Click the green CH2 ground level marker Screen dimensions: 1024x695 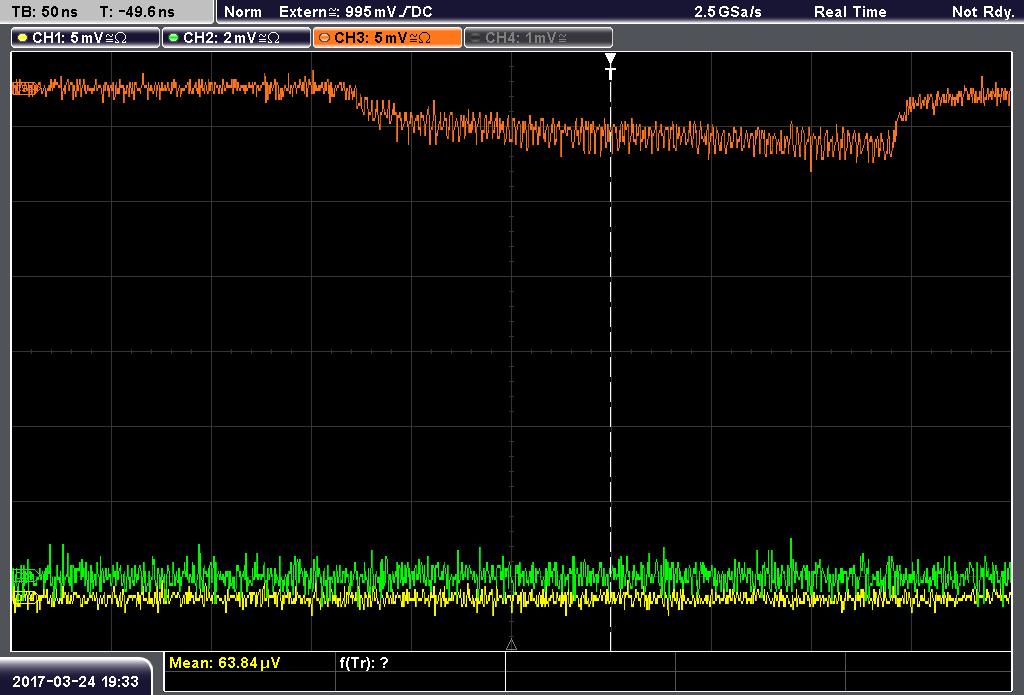(x=25, y=576)
